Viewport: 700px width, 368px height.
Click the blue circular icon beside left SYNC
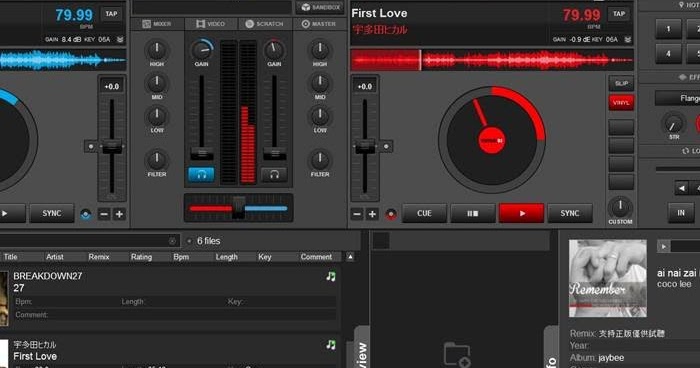click(86, 214)
